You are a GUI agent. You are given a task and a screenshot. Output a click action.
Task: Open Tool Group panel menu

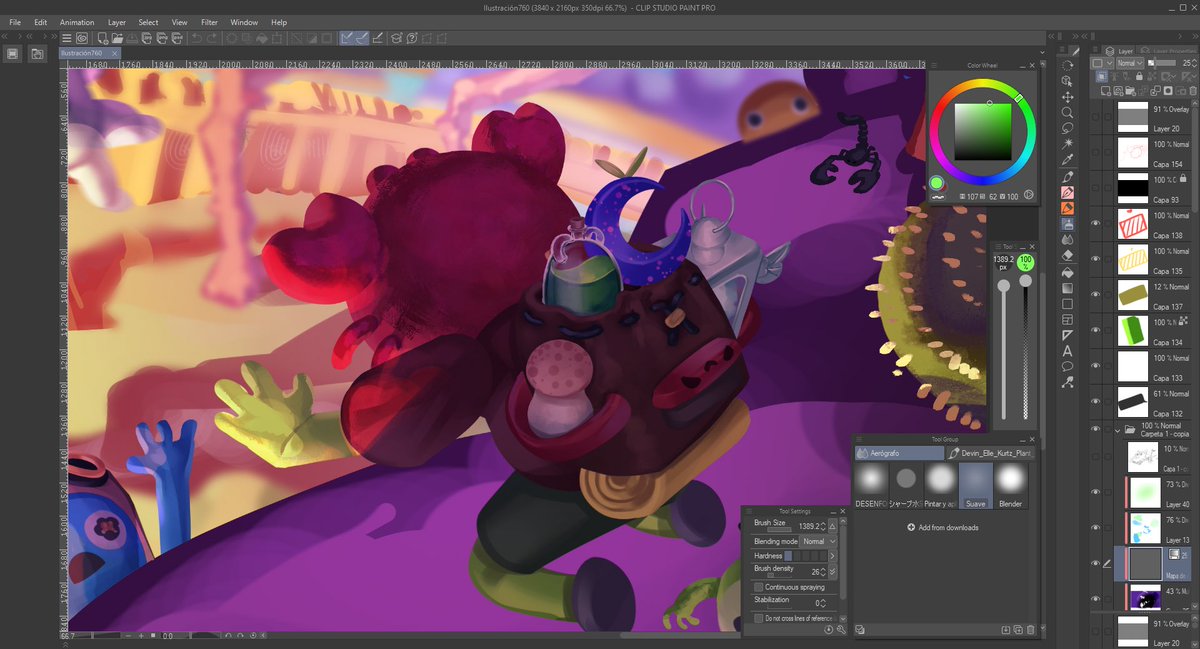click(x=858, y=438)
